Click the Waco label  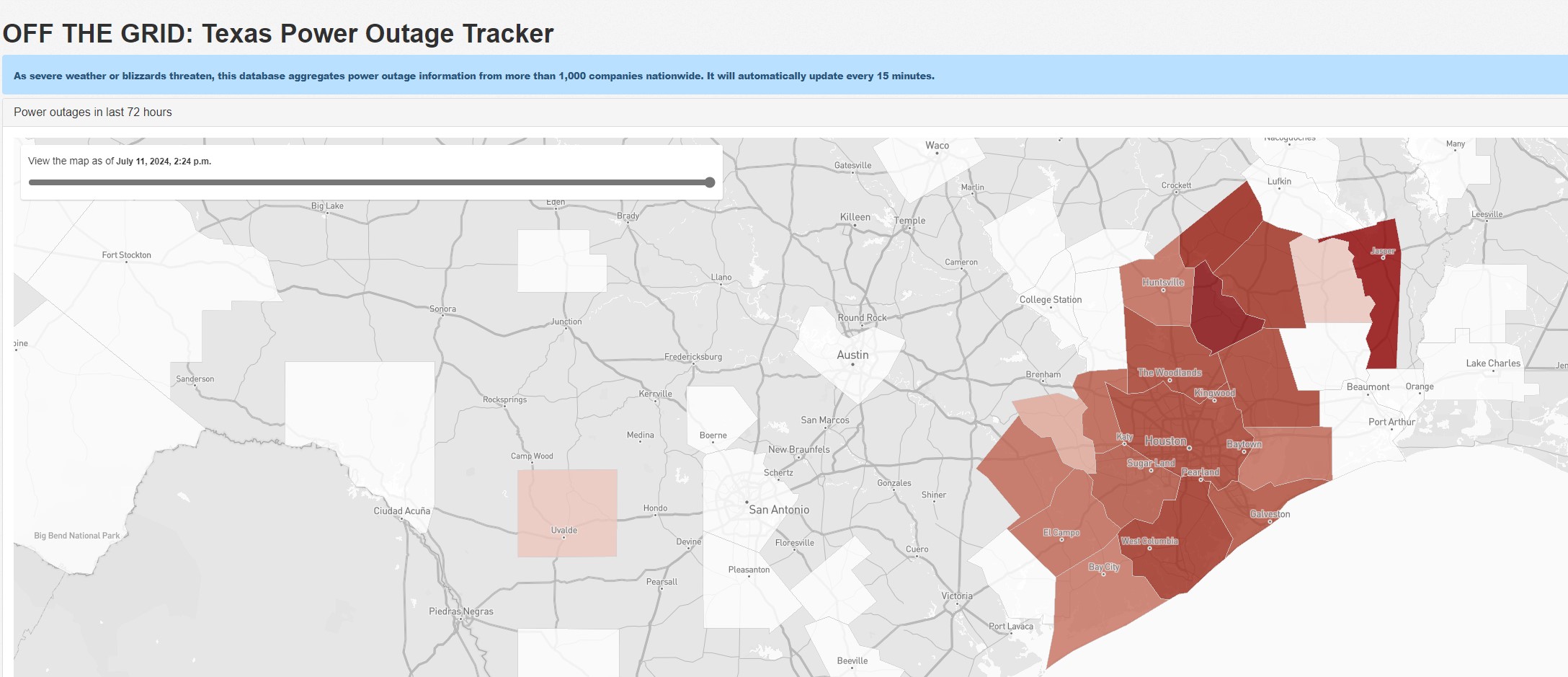[937, 146]
